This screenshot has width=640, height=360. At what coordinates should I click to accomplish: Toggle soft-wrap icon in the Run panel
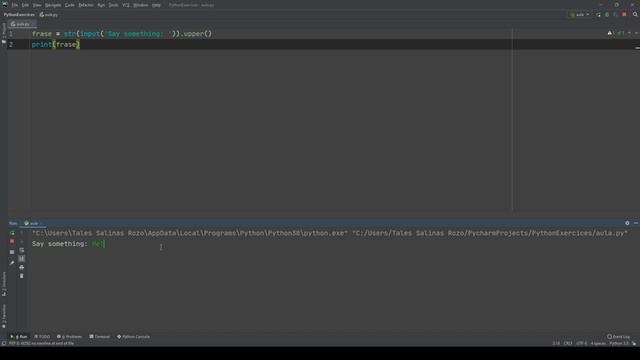coord(22,250)
